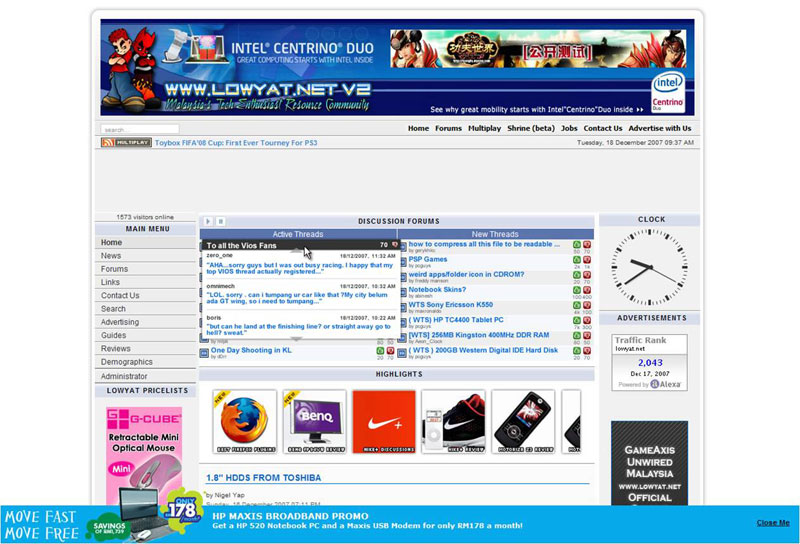800x544 pixels.
Task: Open Home in top navigation bar
Action: (418, 129)
